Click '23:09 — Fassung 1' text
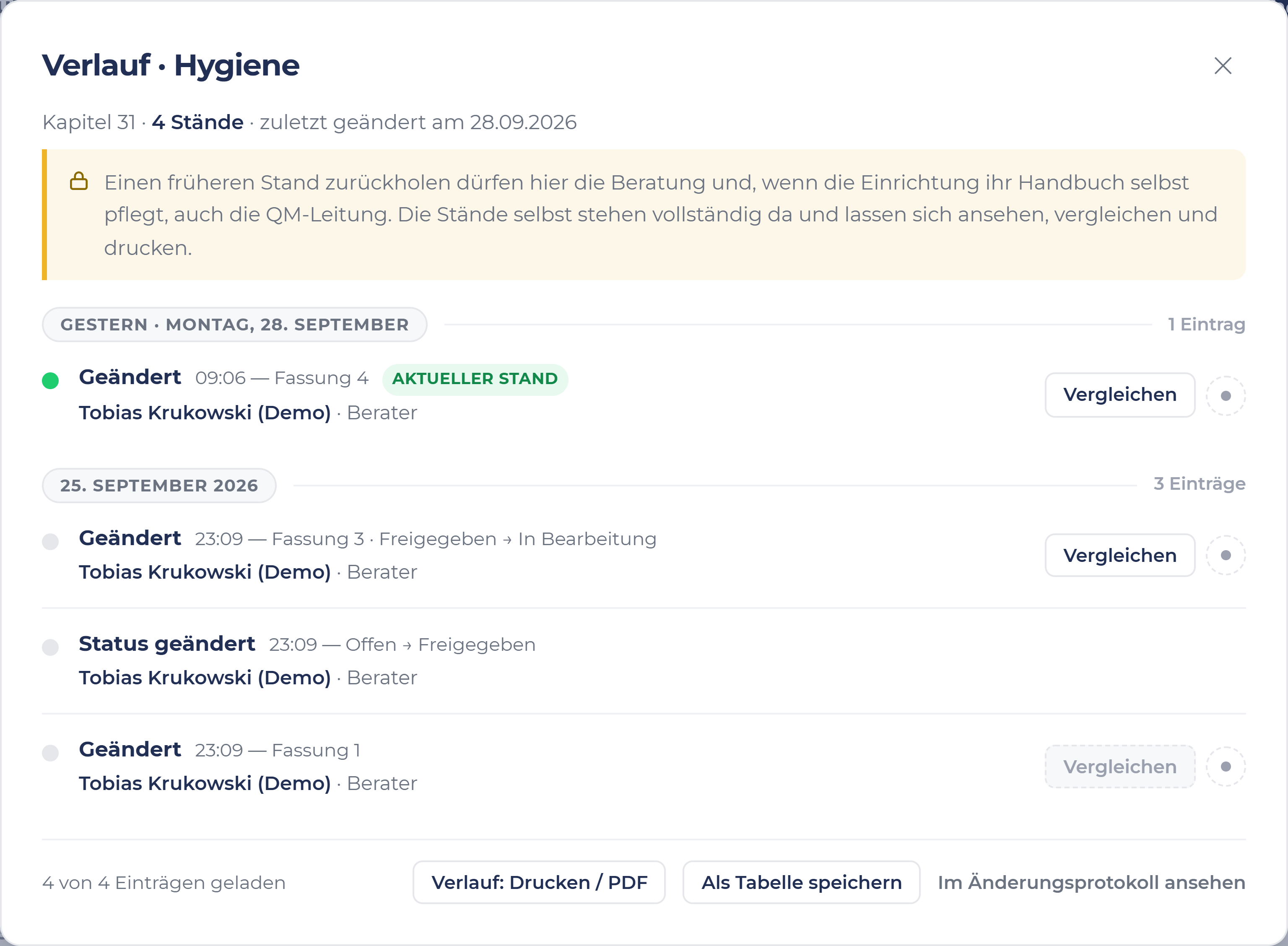This screenshot has height=946, width=1288. pos(278,750)
